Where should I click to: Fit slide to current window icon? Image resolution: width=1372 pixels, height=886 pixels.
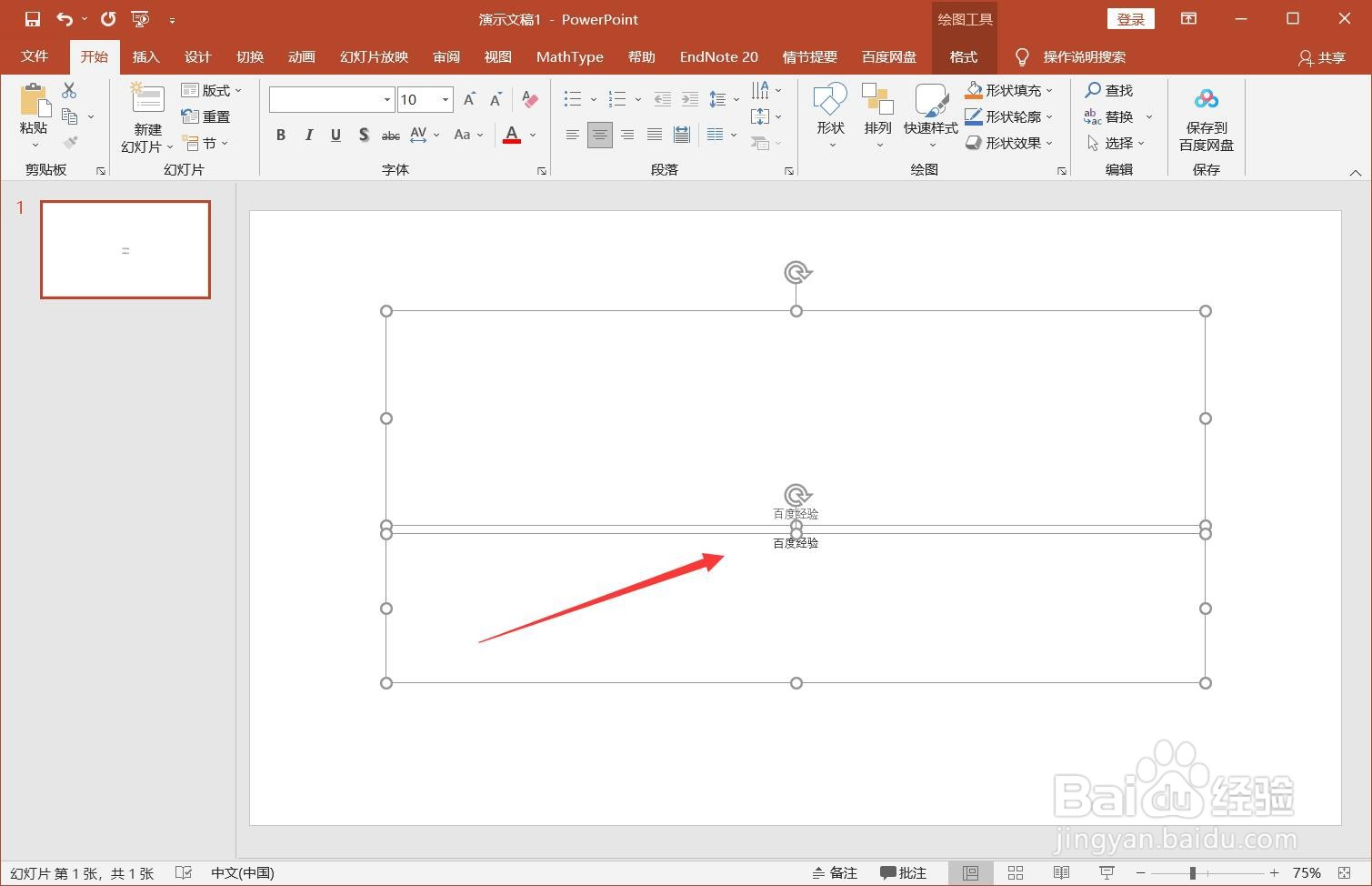(1344, 872)
